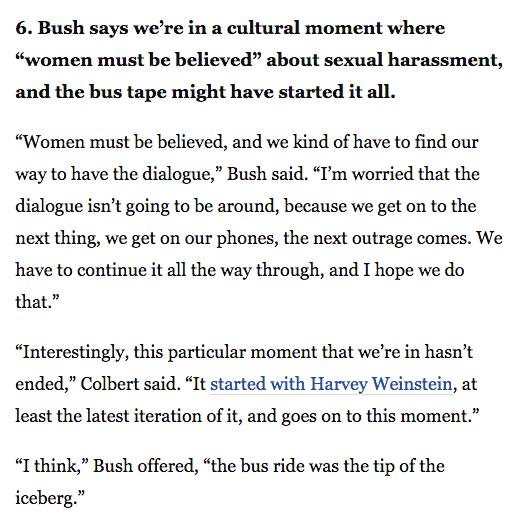Click the bold heading number "6."
This screenshot has height=512, width=505.
pos(24,27)
